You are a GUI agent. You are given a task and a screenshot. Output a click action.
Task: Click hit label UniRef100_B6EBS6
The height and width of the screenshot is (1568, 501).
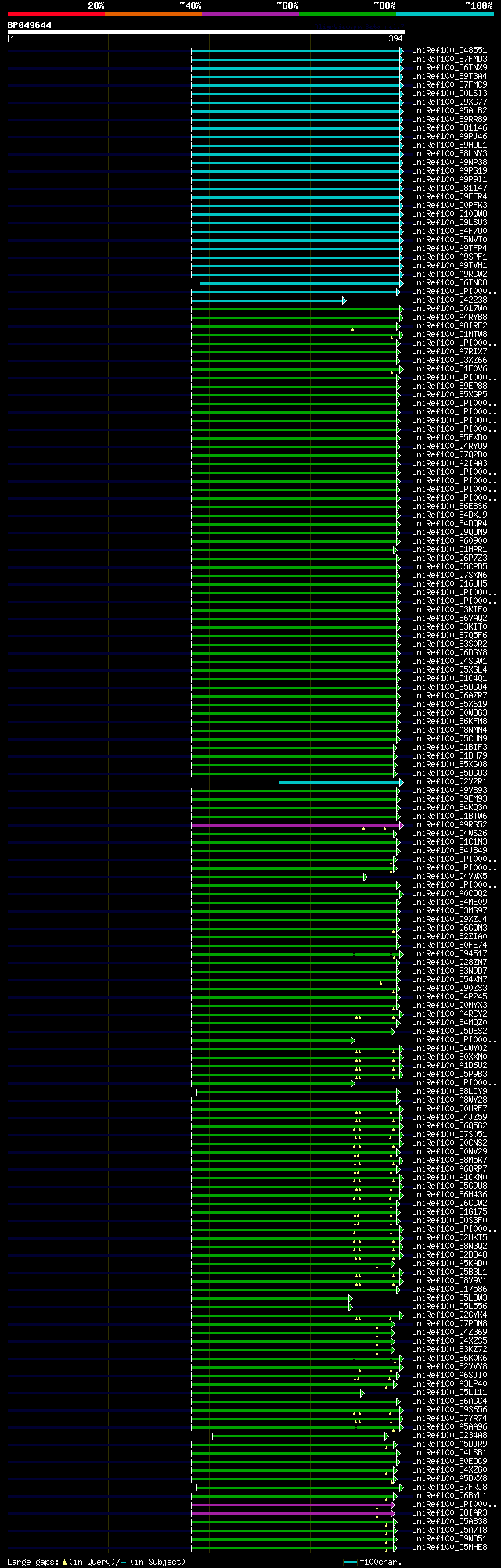click(449, 506)
